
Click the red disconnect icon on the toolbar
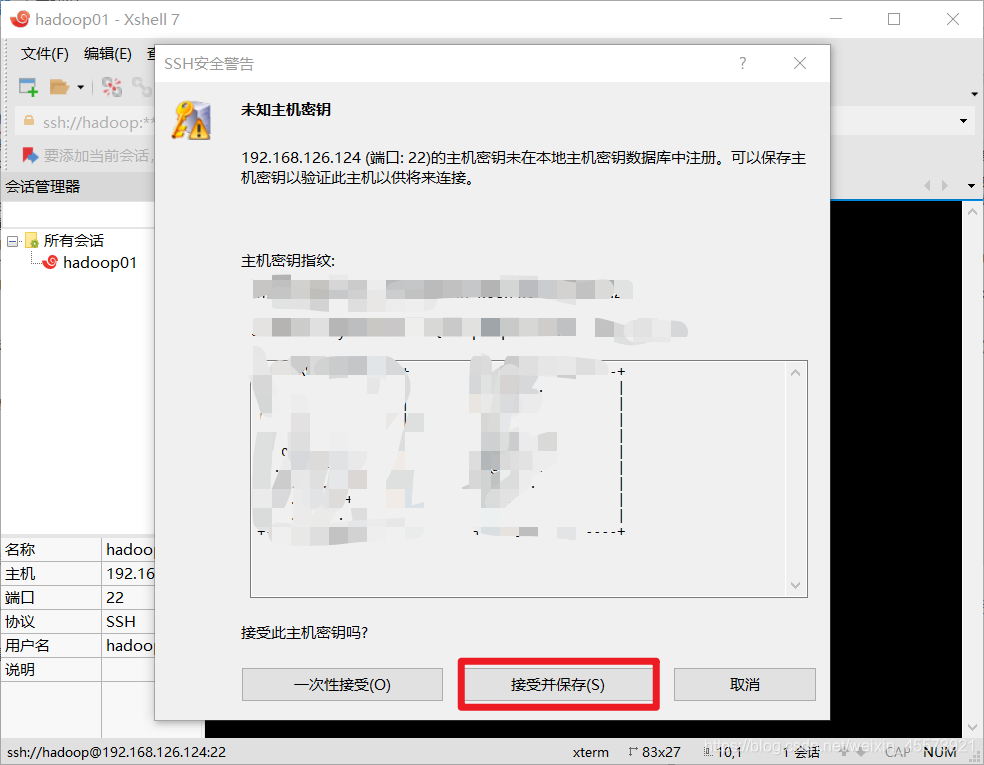[110, 87]
